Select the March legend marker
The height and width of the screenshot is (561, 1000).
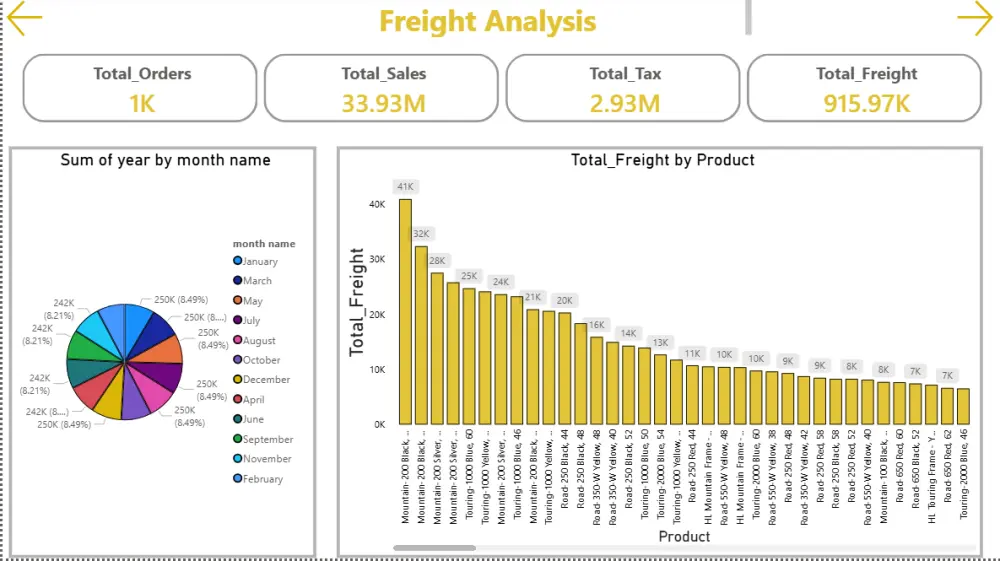tap(237, 280)
